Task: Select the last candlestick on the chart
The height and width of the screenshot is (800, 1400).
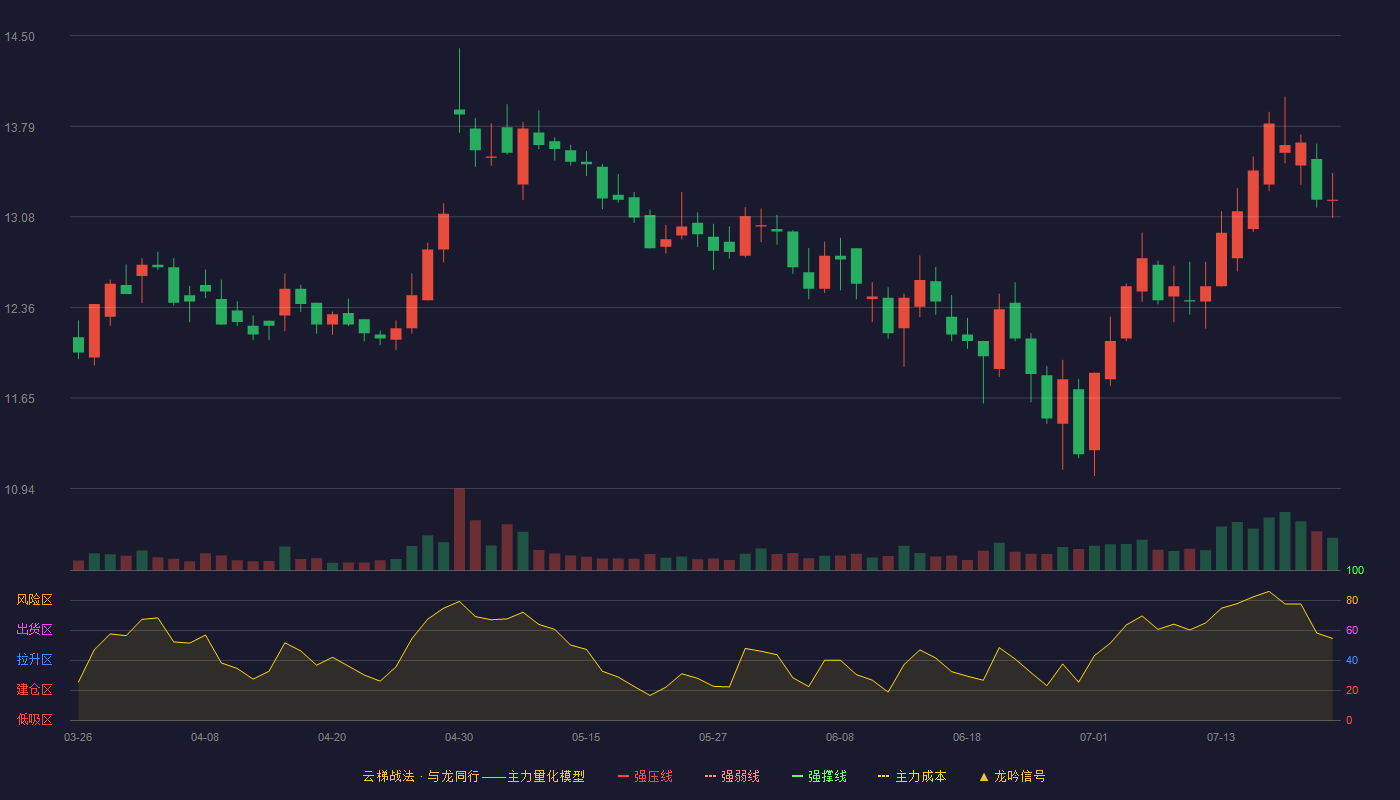Action: [x=1332, y=200]
